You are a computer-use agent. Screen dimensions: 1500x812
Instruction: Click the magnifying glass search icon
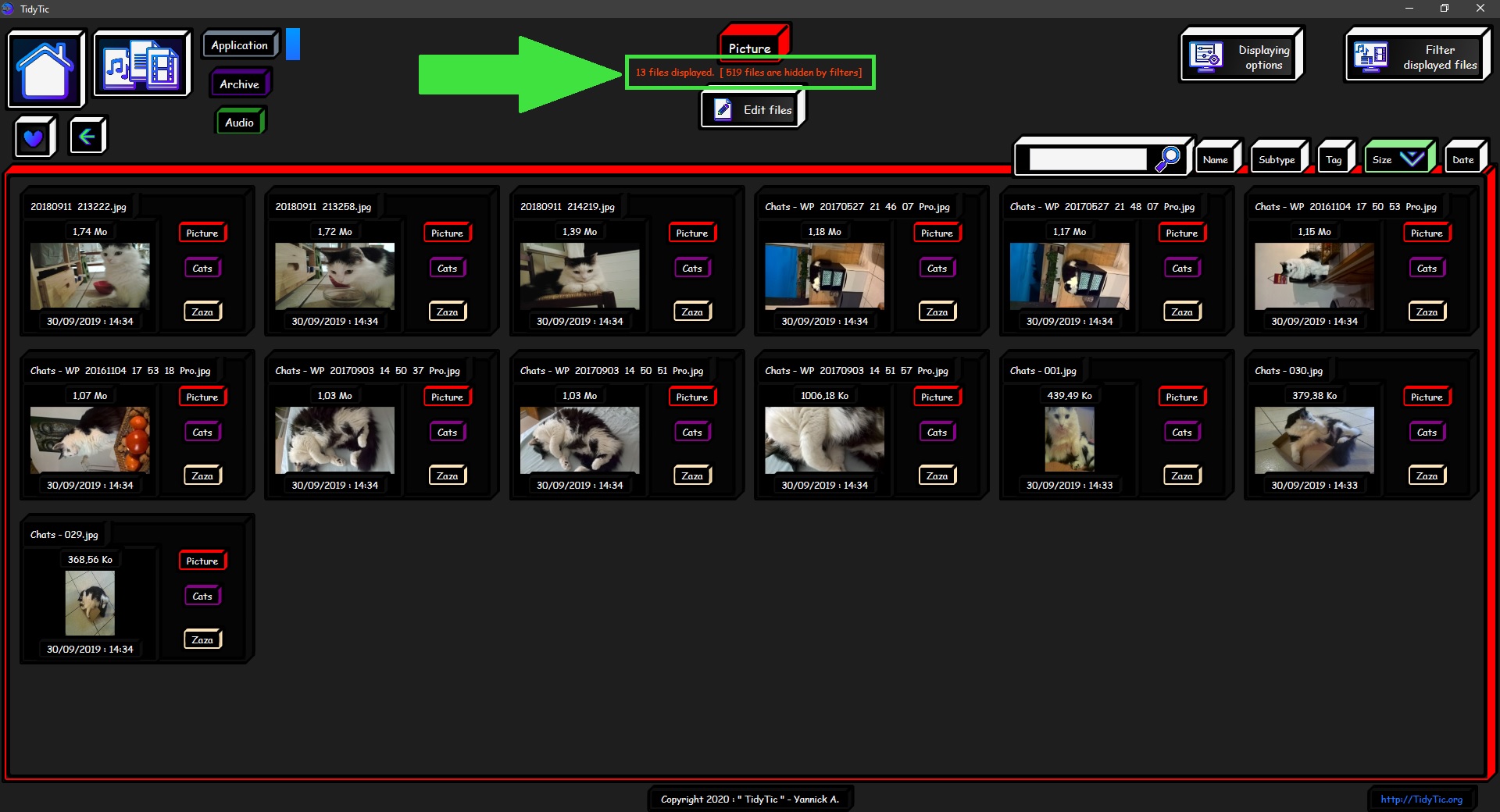coord(1167,159)
